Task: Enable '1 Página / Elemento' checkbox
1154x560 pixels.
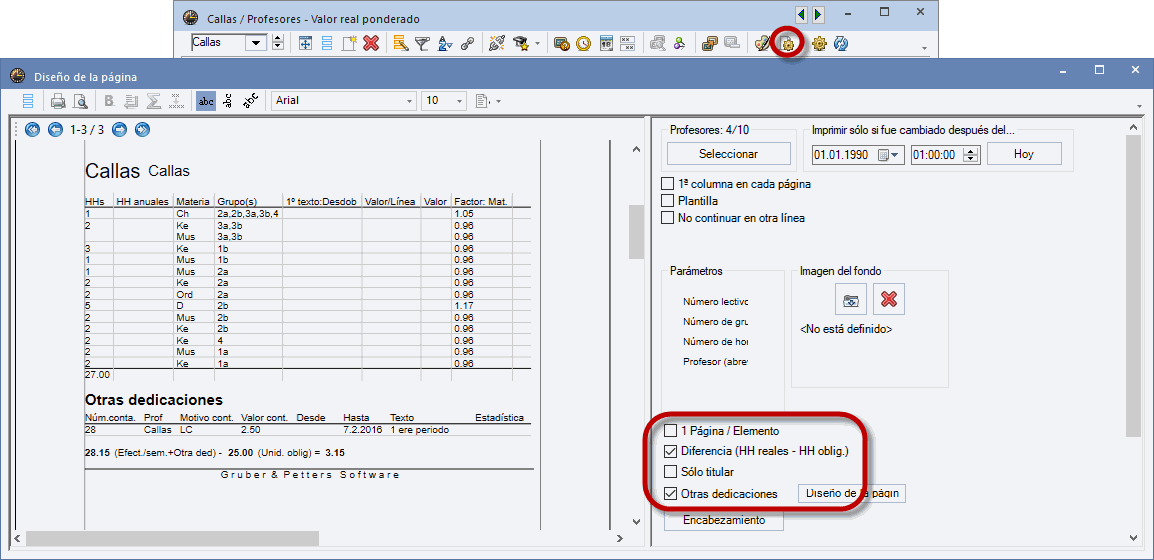Action: pyautogui.click(x=670, y=430)
